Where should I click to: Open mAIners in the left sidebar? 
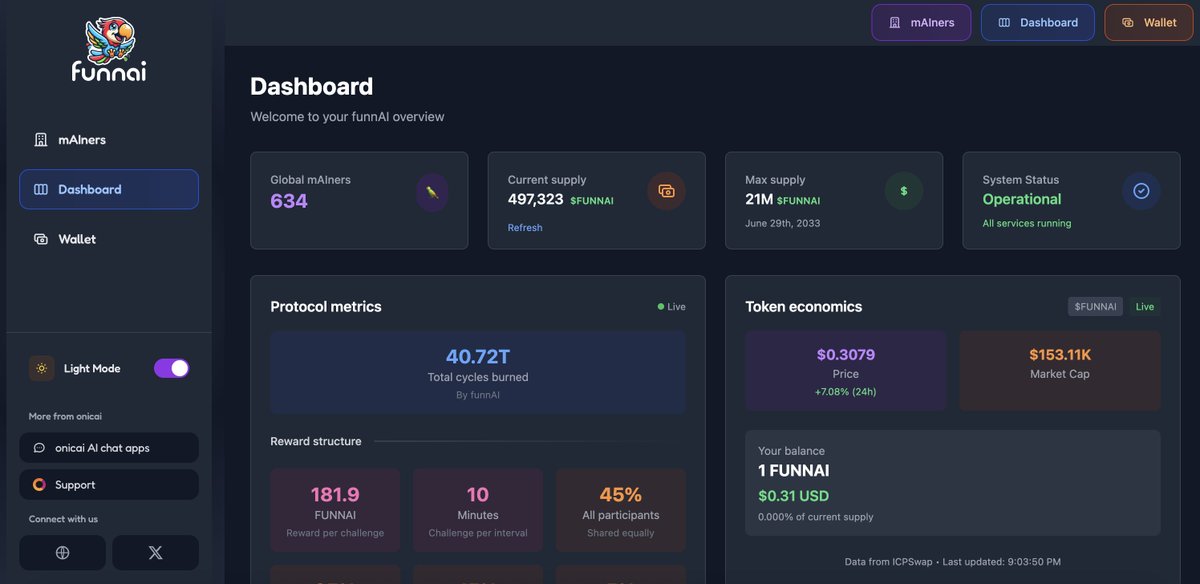109,140
